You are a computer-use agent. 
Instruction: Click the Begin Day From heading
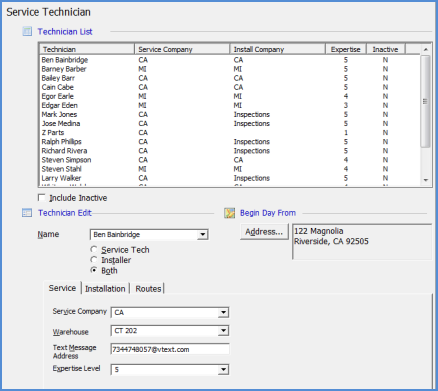(268, 213)
